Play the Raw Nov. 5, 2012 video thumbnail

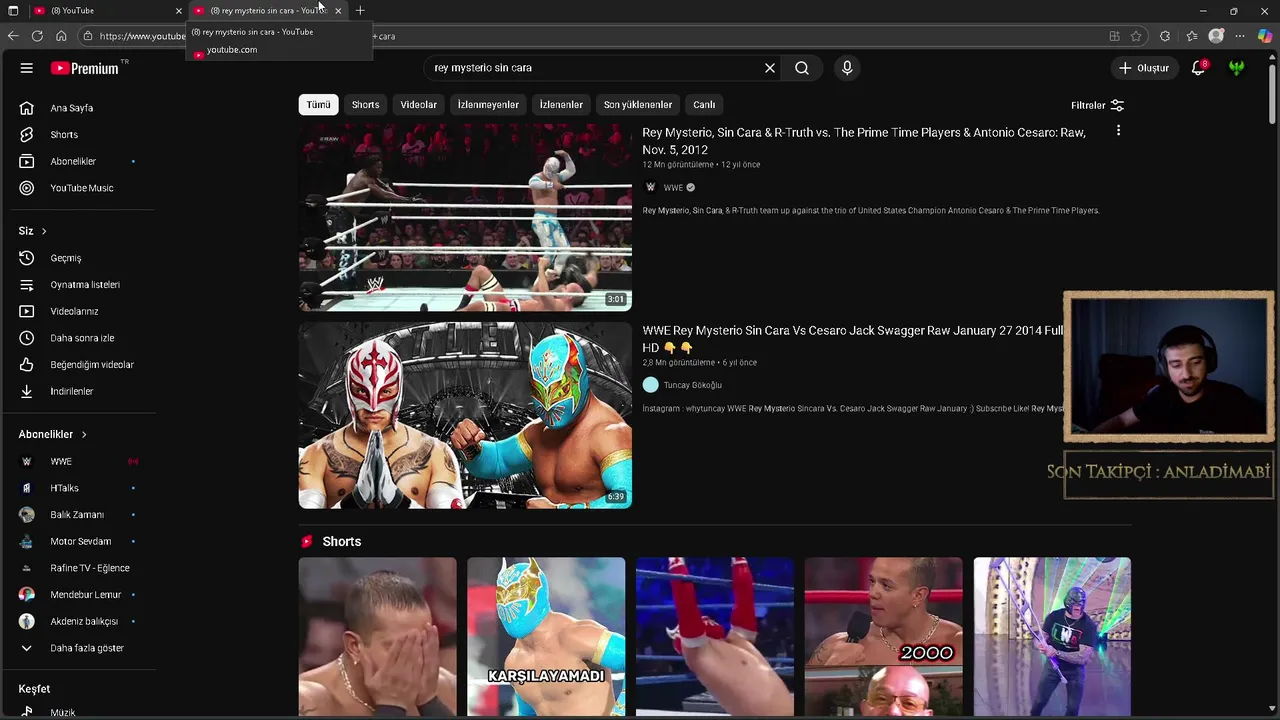click(465, 217)
